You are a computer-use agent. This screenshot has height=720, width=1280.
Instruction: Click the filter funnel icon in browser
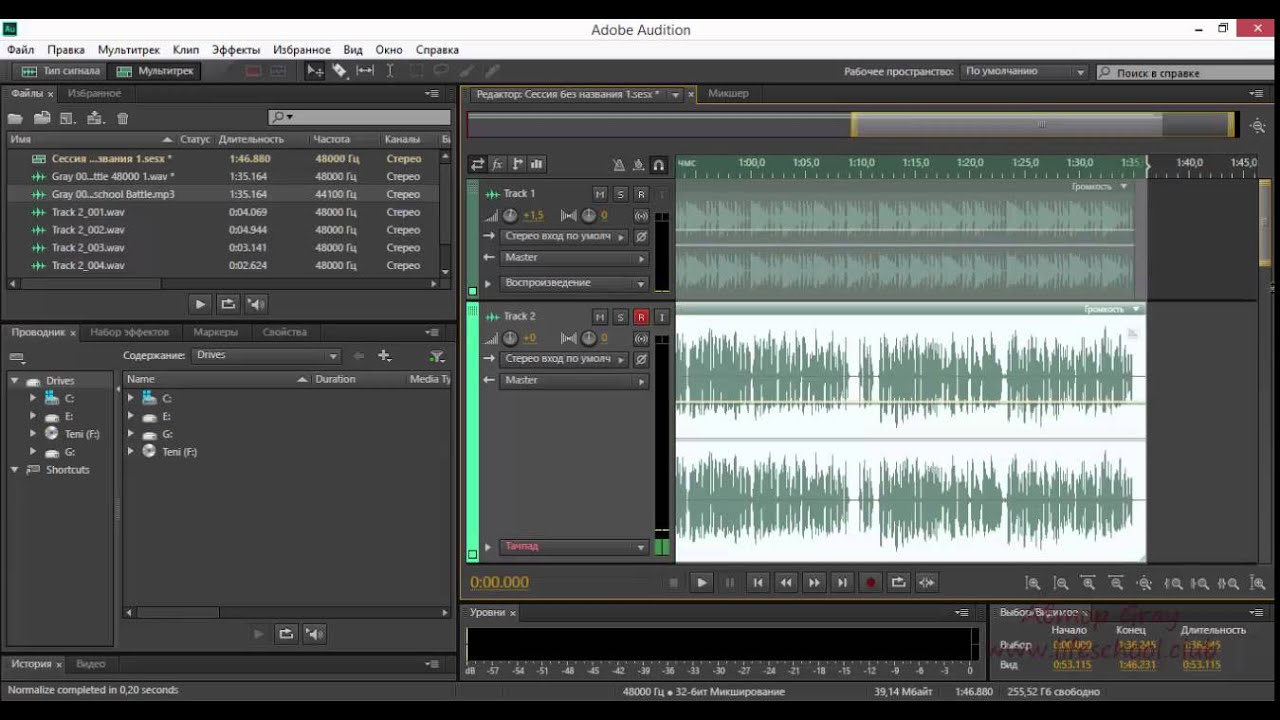click(x=437, y=356)
